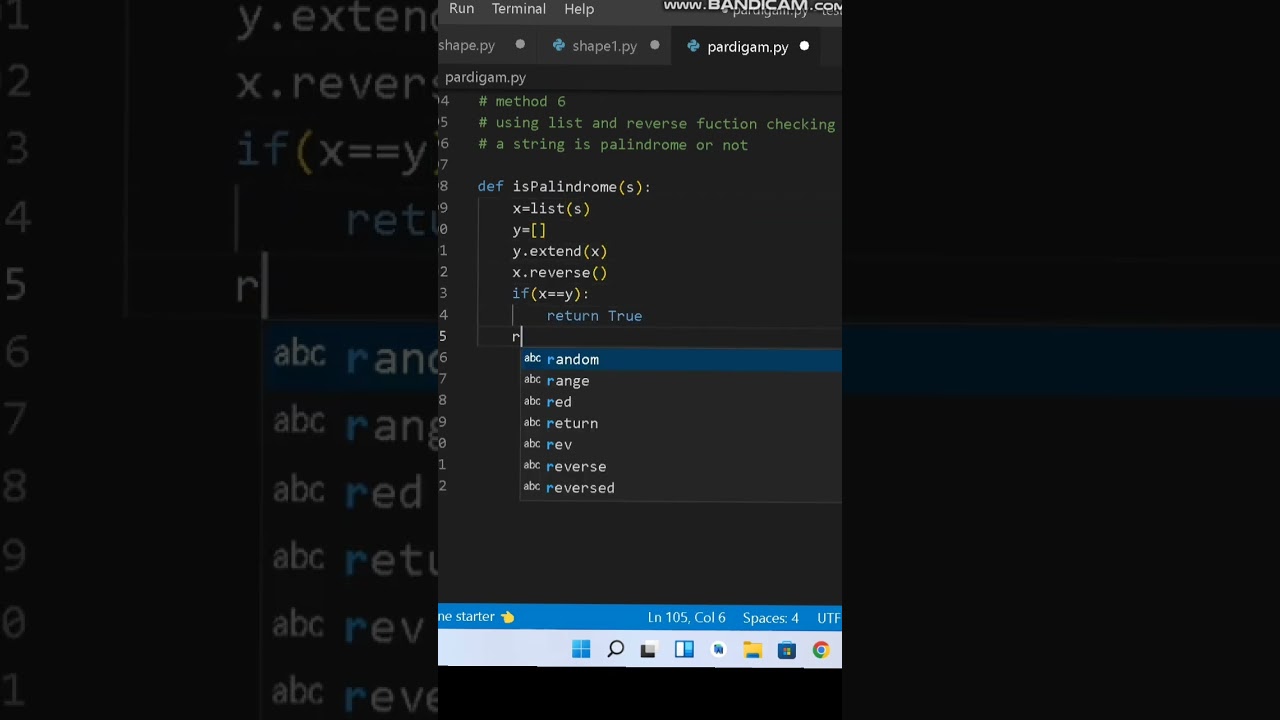
Task: Switch to the shape.py tab
Action: tap(467, 46)
